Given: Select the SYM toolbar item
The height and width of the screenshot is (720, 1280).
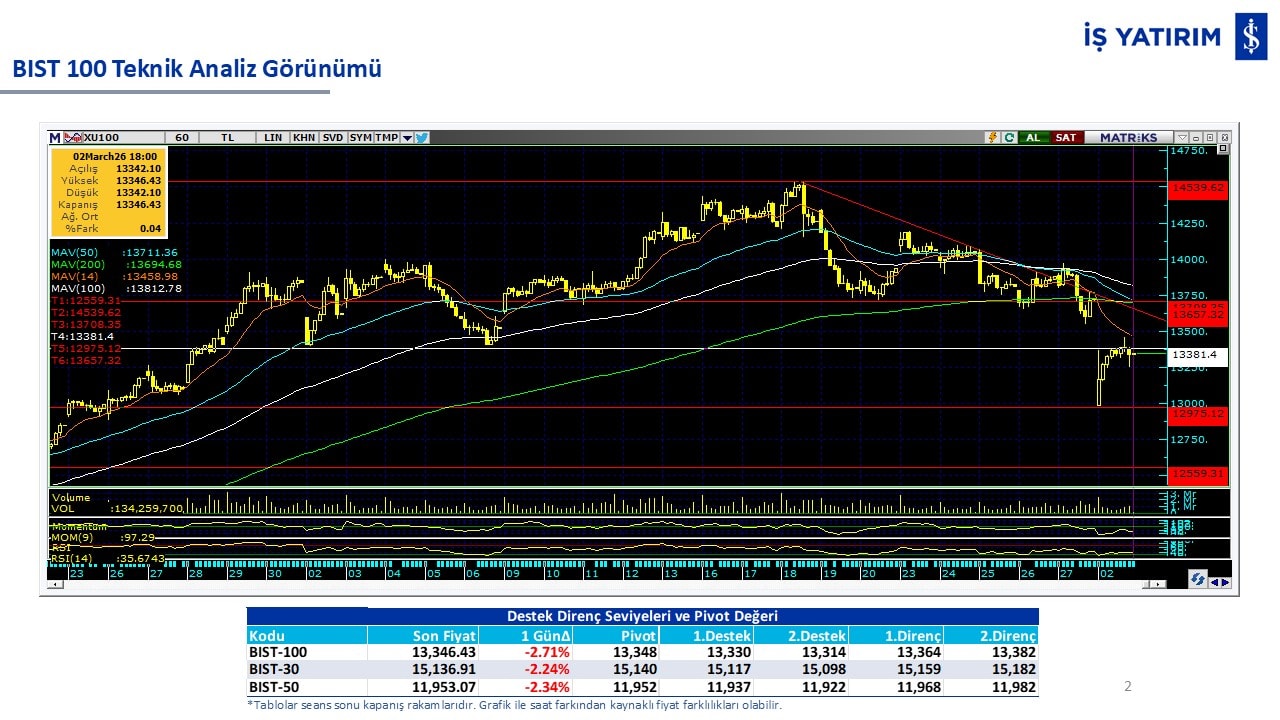Looking at the screenshot, I should click(360, 138).
